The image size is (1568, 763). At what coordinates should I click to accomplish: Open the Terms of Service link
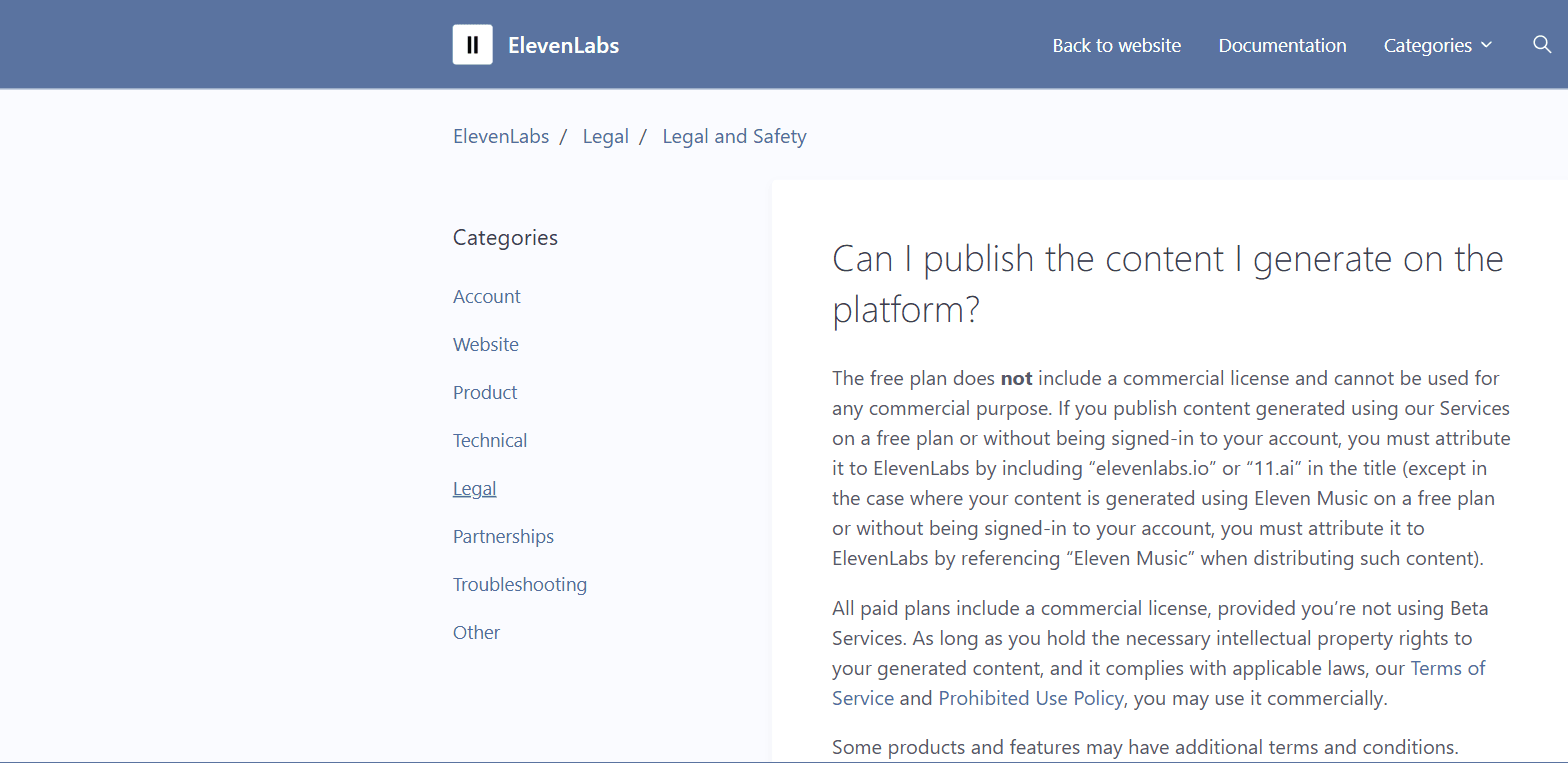(1159, 683)
